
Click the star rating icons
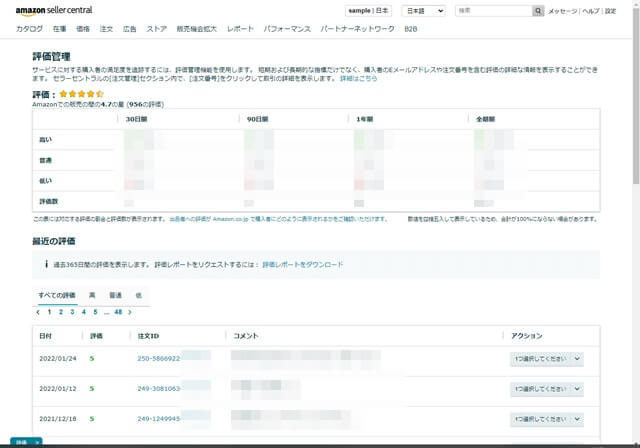81,94
